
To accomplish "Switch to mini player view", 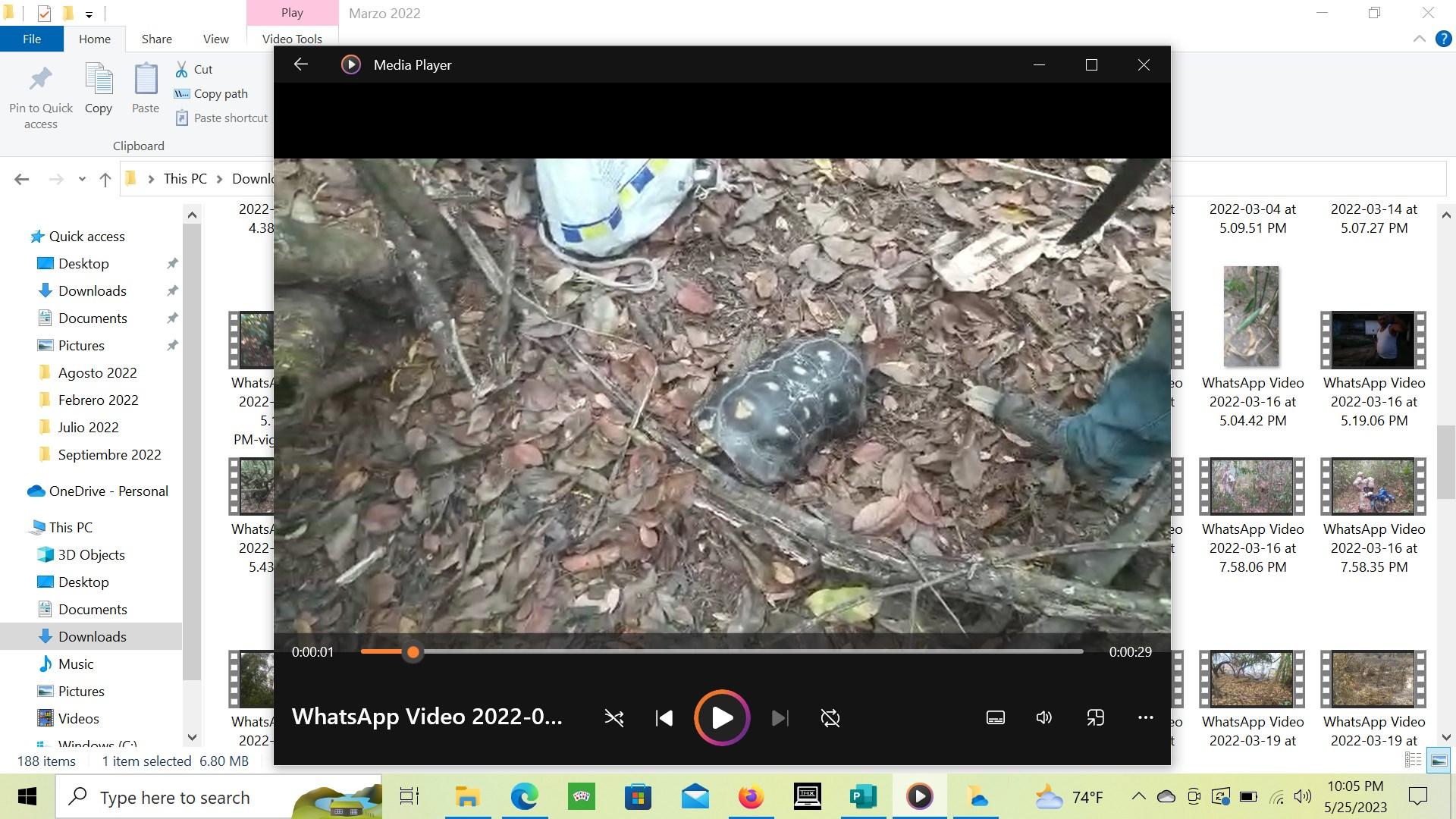I will pyautogui.click(x=1095, y=717).
